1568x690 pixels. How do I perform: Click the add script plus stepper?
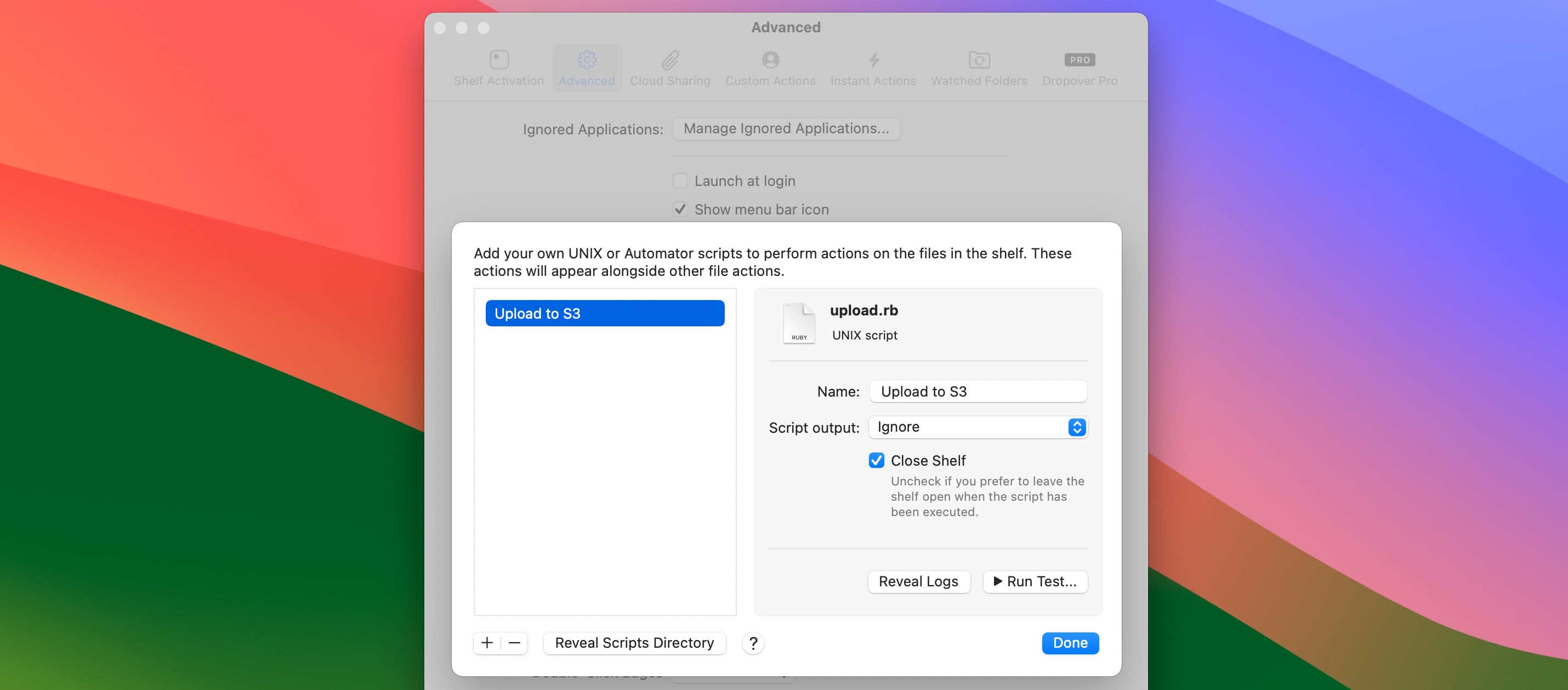pos(486,643)
